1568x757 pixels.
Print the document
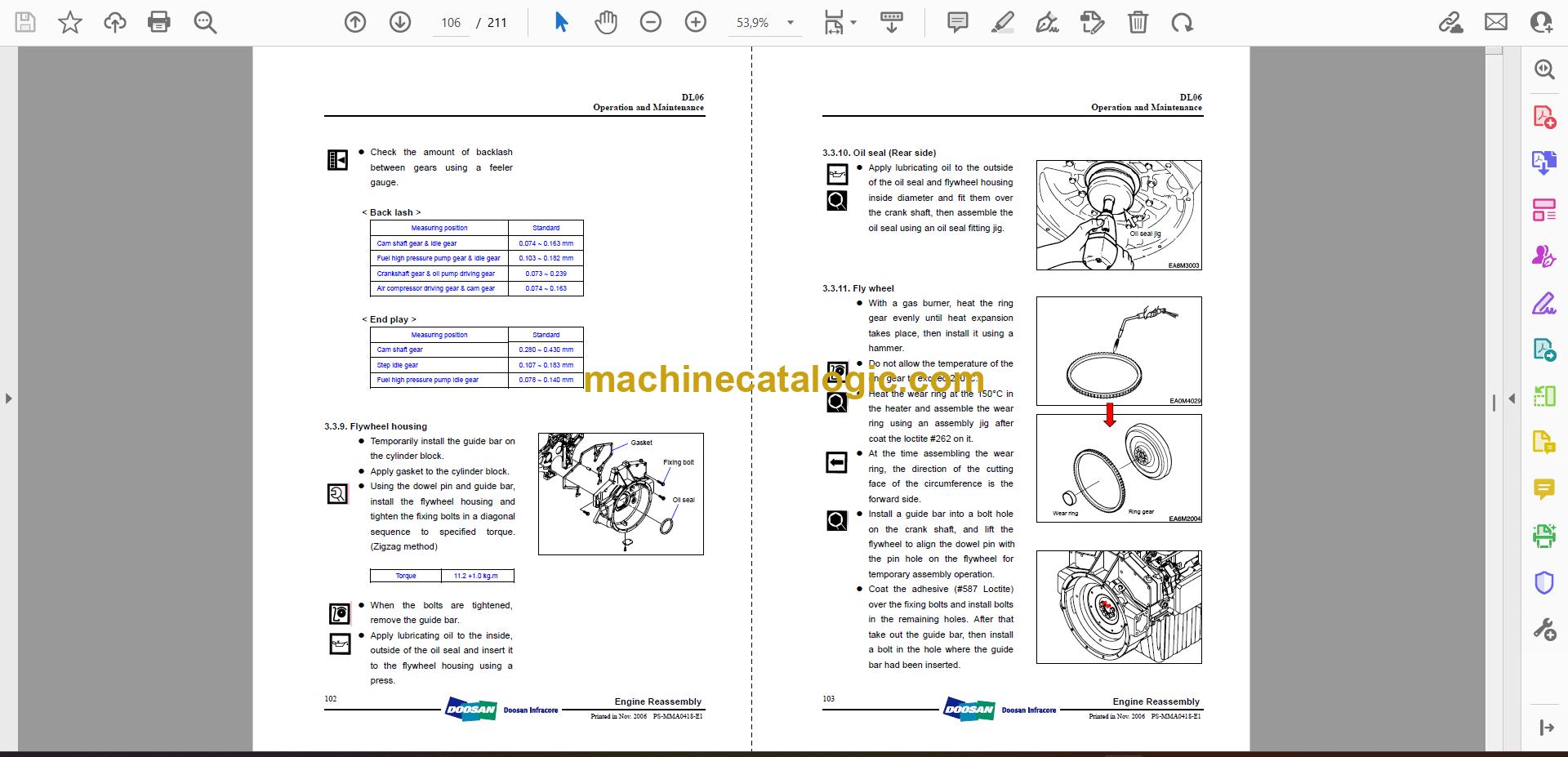point(159,22)
